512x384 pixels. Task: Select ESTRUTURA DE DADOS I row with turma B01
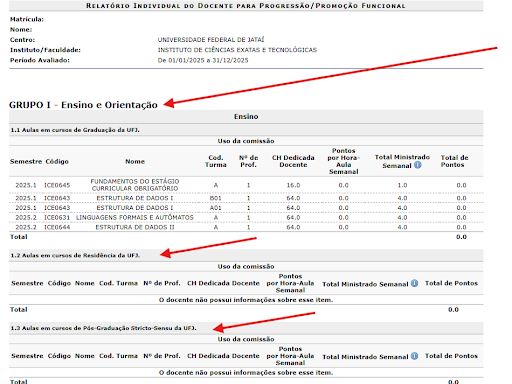tap(246, 198)
